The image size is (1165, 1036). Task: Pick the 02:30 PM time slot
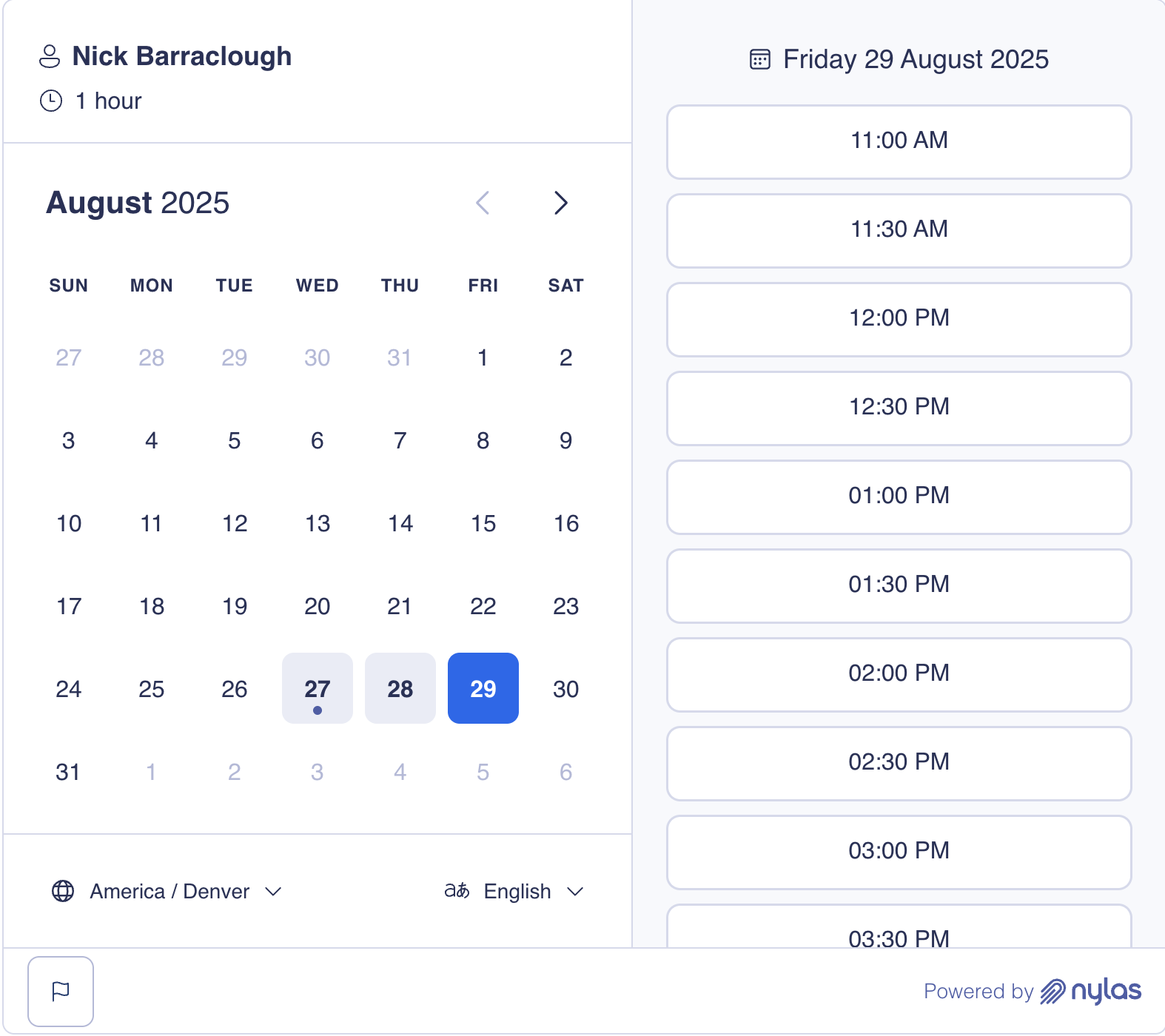899,763
